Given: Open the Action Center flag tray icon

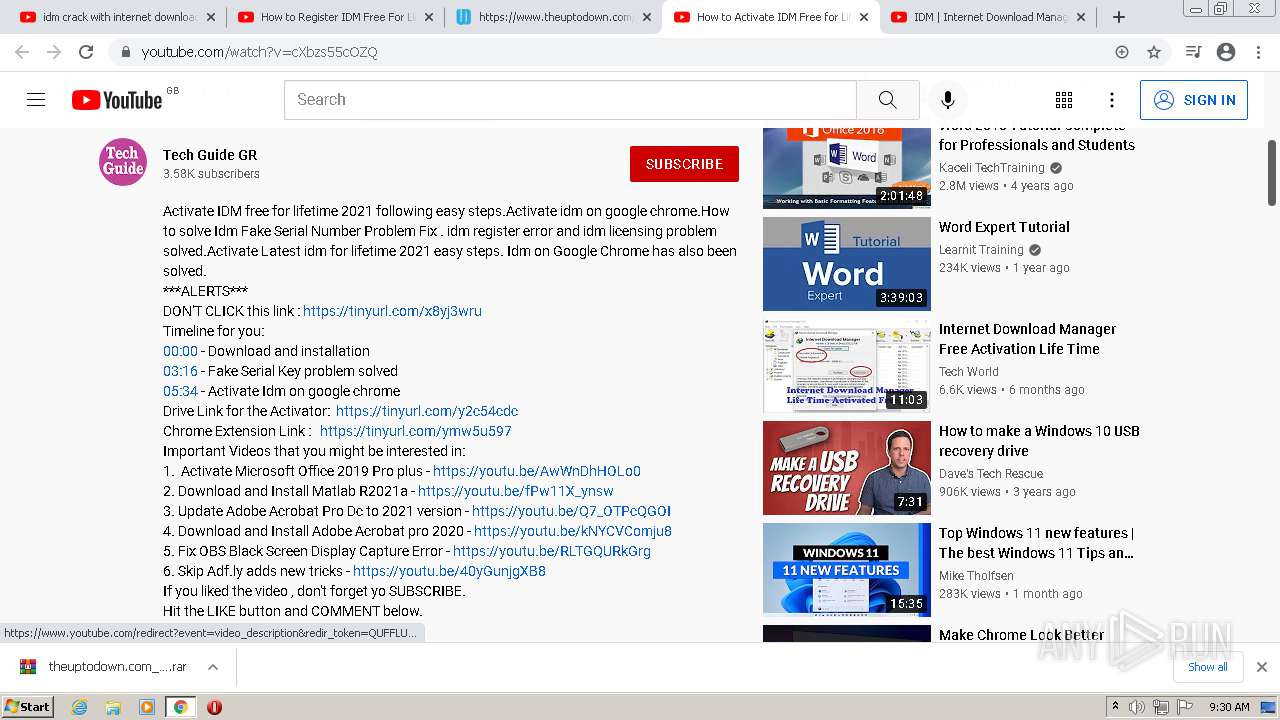Looking at the screenshot, I should pyautogui.click(x=1184, y=707).
